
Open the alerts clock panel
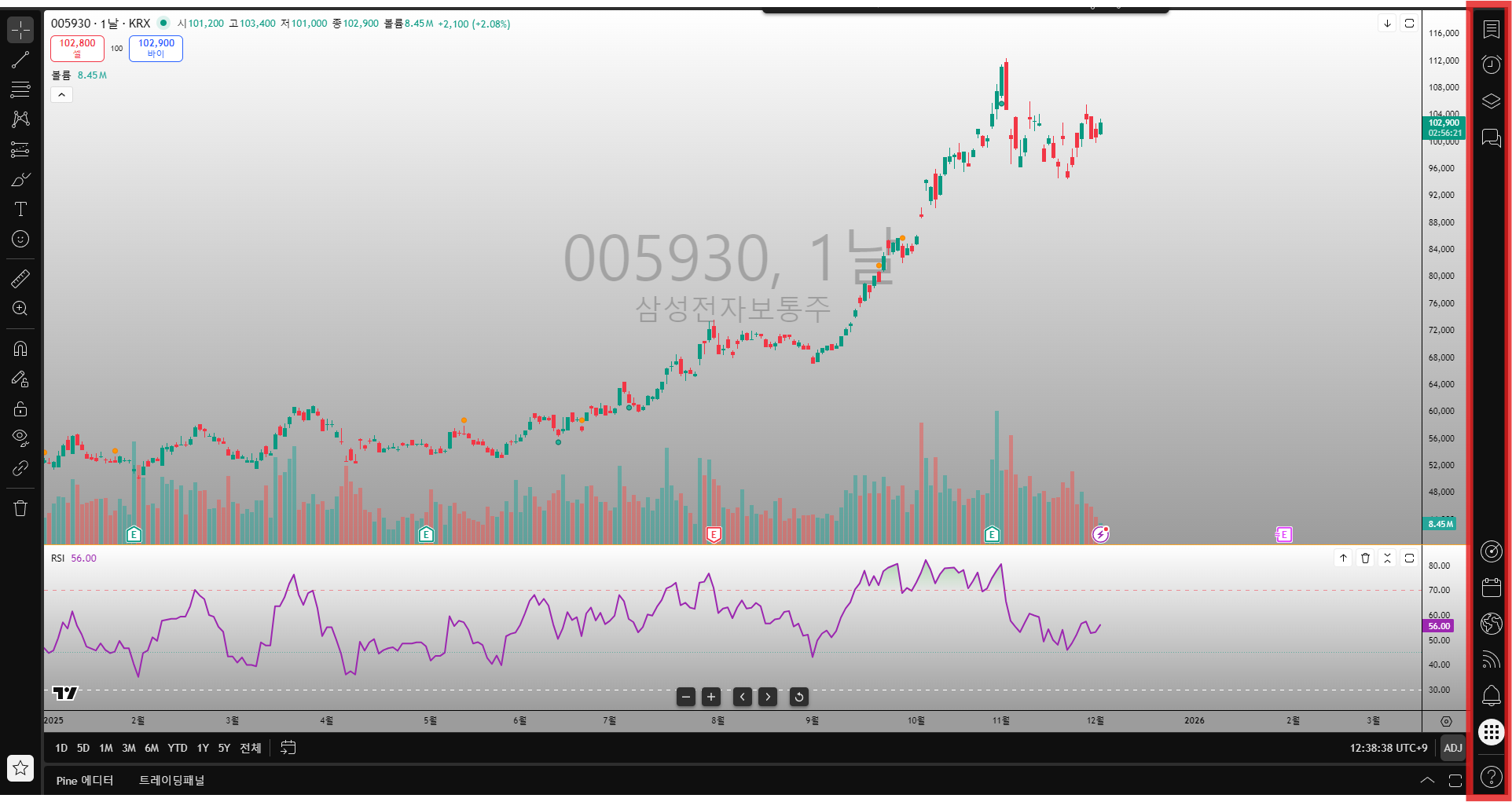pos(1491,64)
